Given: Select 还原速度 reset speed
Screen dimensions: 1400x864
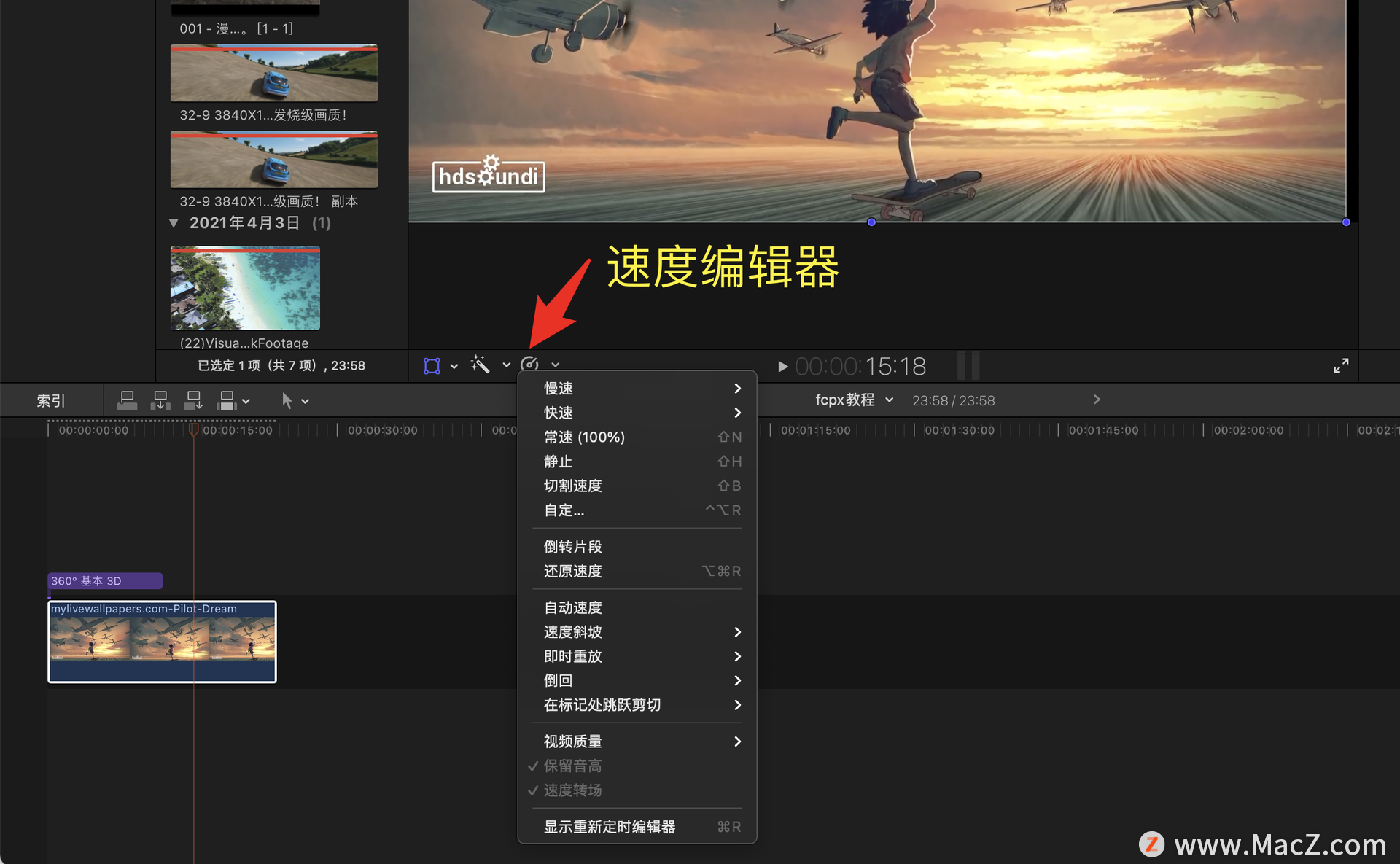Looking at the screenshot, I should click(637, 571).
